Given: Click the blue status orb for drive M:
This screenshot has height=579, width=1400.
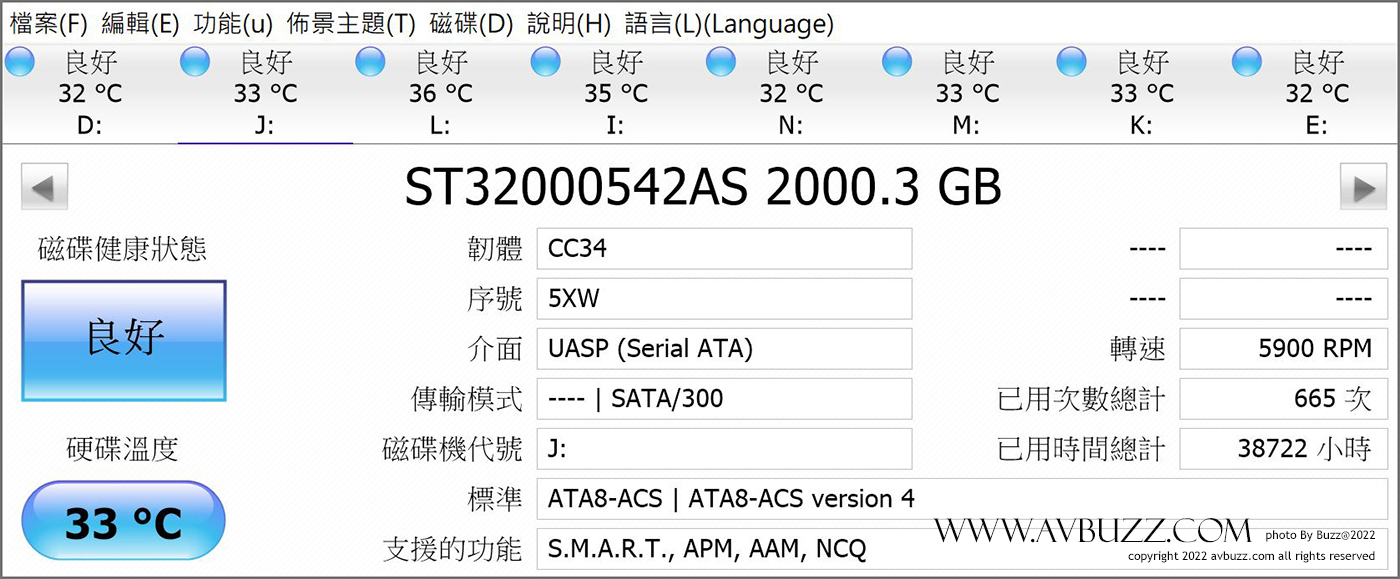Looking at the screenshot, I should [x=897, y=62].
